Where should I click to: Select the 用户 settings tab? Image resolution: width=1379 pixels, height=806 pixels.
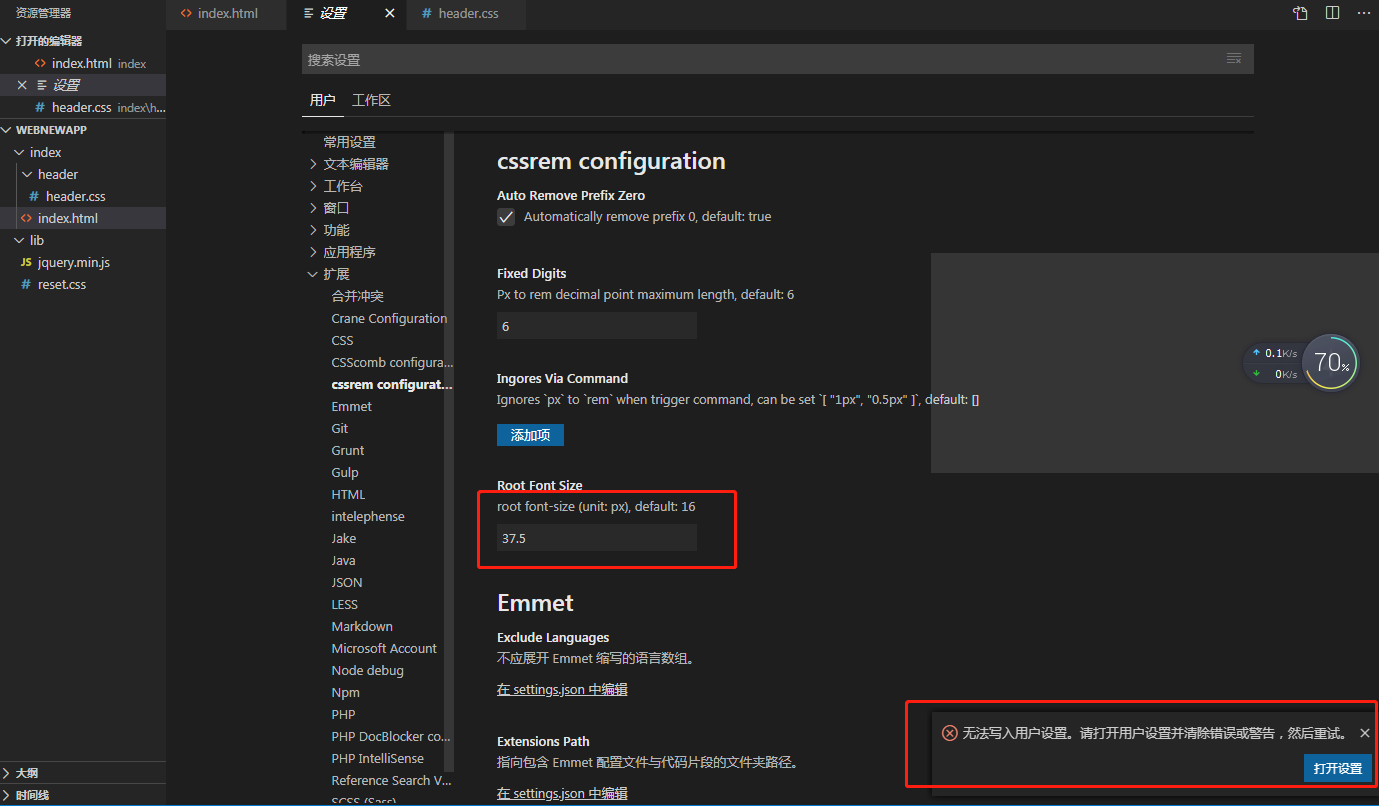323,100
